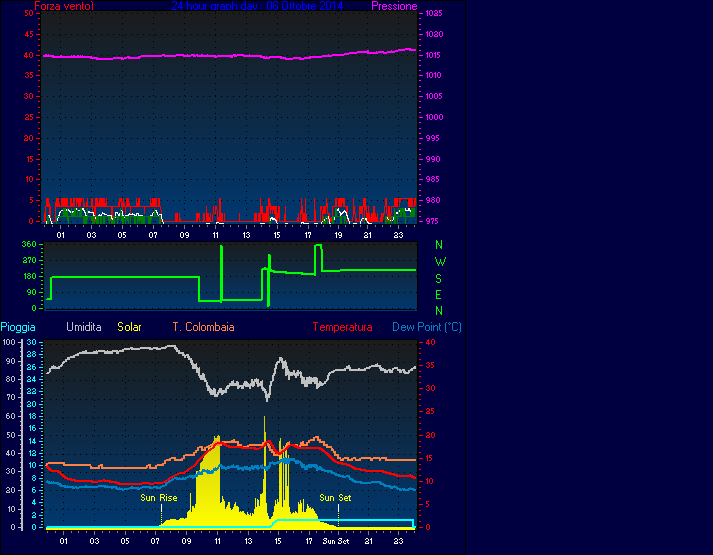Click the 35 temperature scale value
713x555 pixels.
click(x=430, y=365)
